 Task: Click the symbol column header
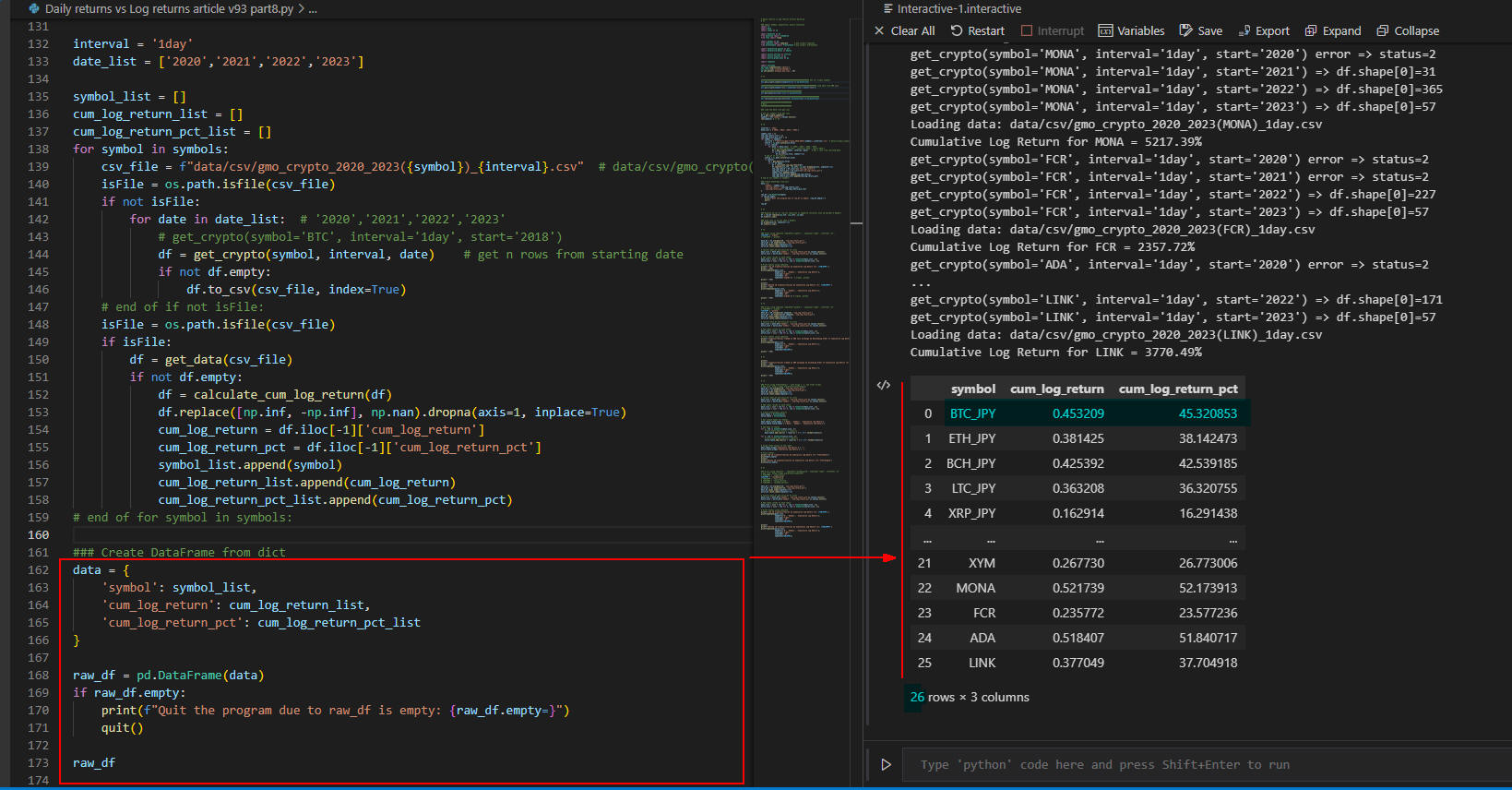[973, 389]
